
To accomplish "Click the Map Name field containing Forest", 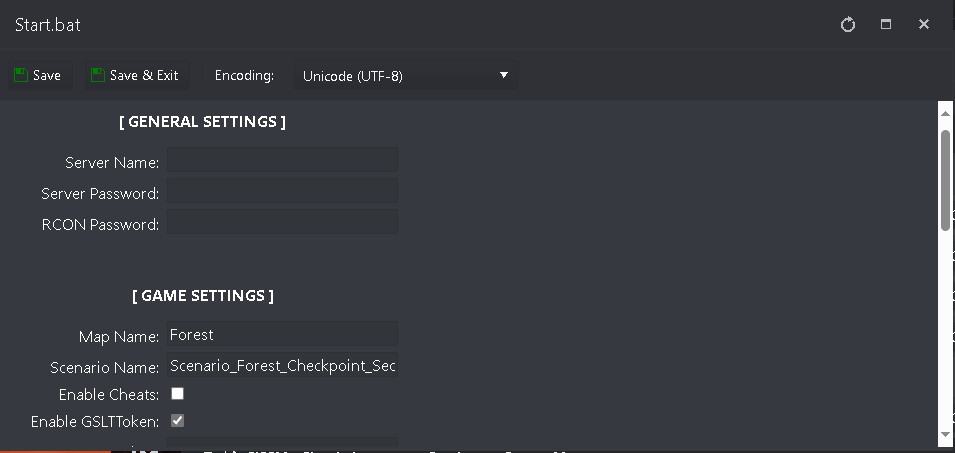I will pos(283,334).
